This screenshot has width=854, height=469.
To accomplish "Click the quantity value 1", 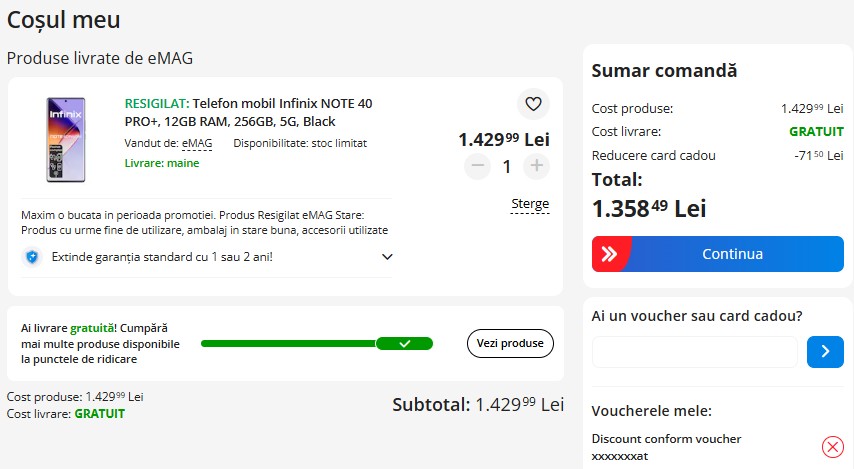I will (x=507, y=166).
